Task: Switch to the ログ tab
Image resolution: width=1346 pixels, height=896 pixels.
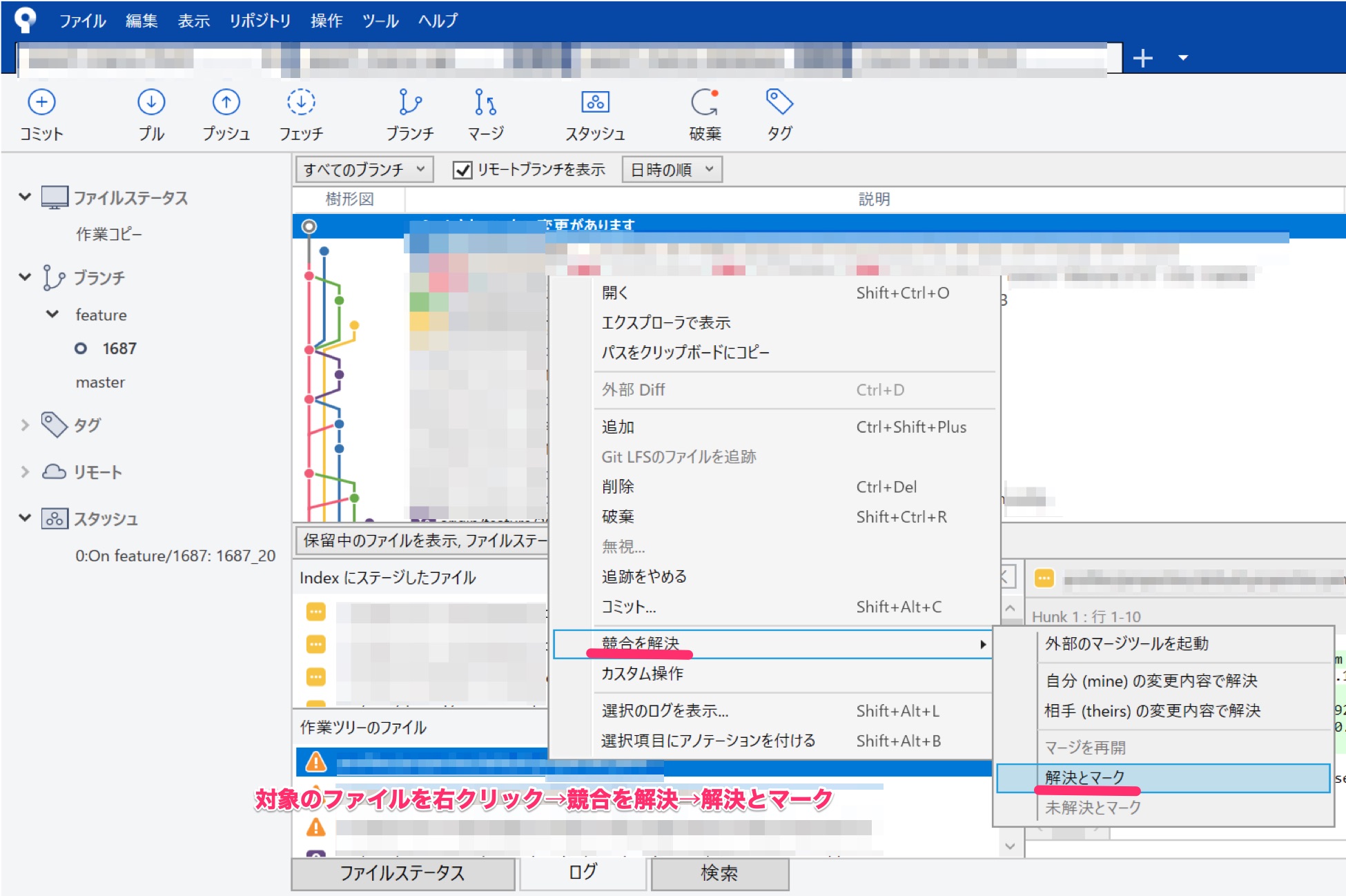Action: click(582, 873)
